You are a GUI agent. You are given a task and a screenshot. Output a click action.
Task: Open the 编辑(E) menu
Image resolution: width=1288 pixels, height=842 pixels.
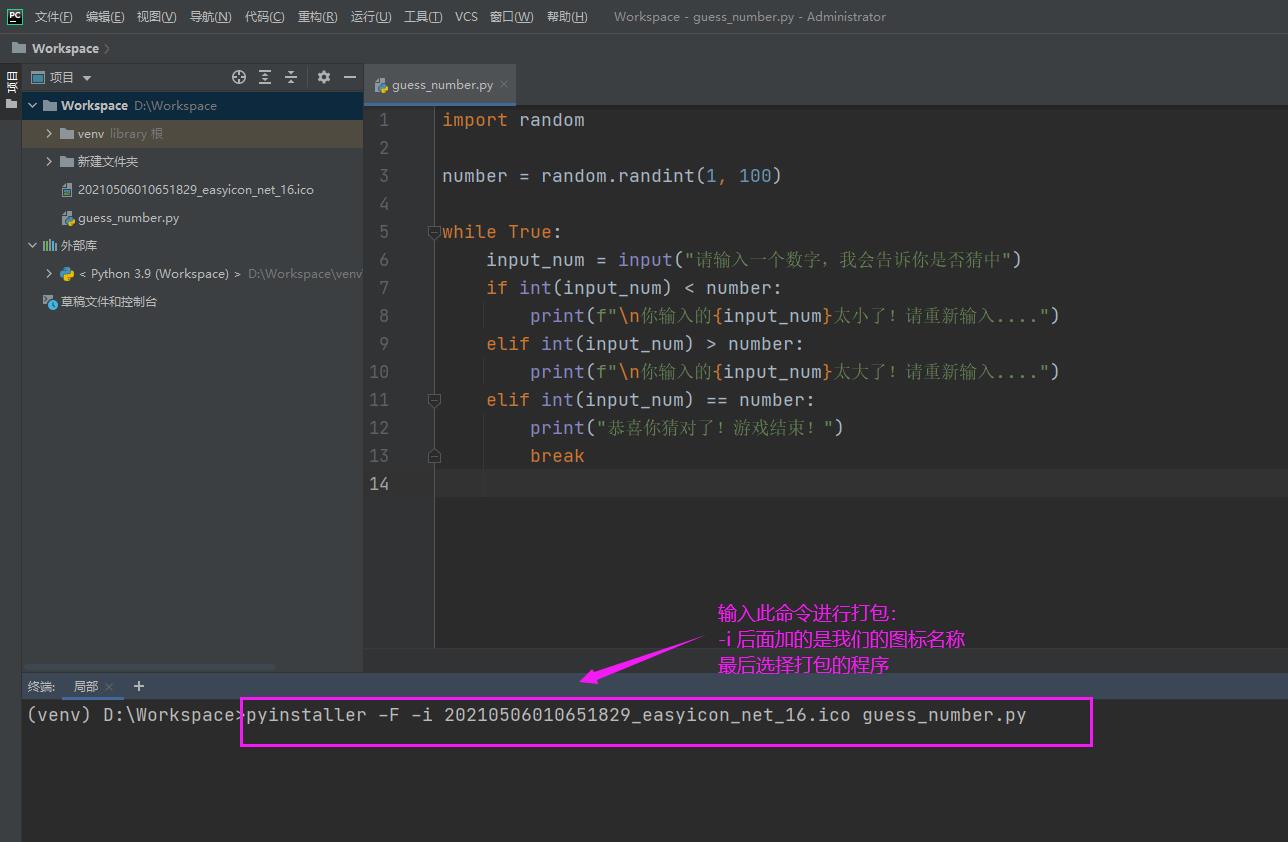105,17
